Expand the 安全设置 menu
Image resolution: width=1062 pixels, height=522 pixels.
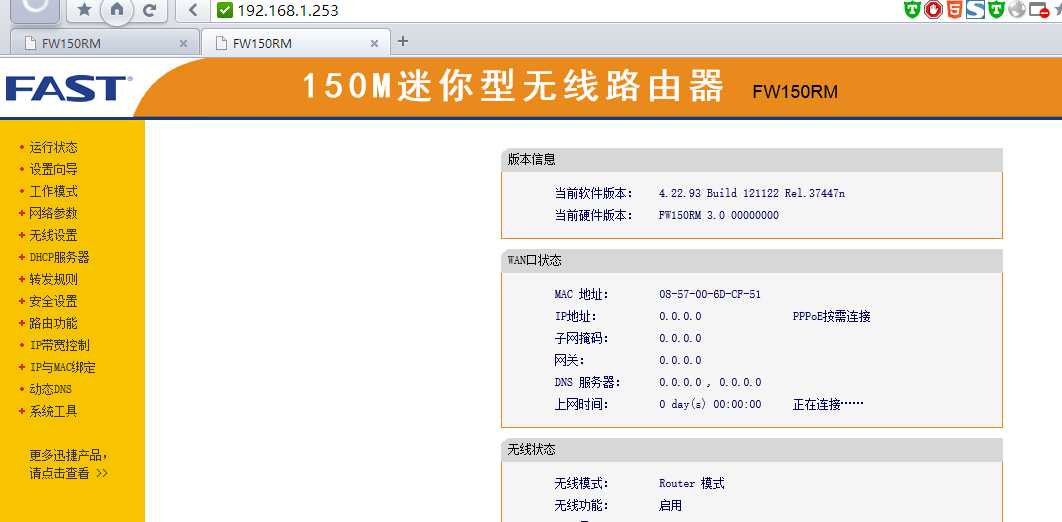tap(53, 301)
